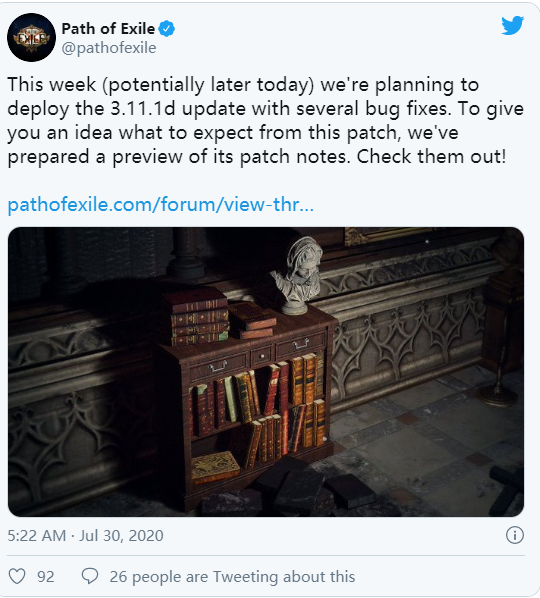Open the pathofexile.com forum thread link
540x598 pixels.
pyautogui.click(x=161, y=204)
